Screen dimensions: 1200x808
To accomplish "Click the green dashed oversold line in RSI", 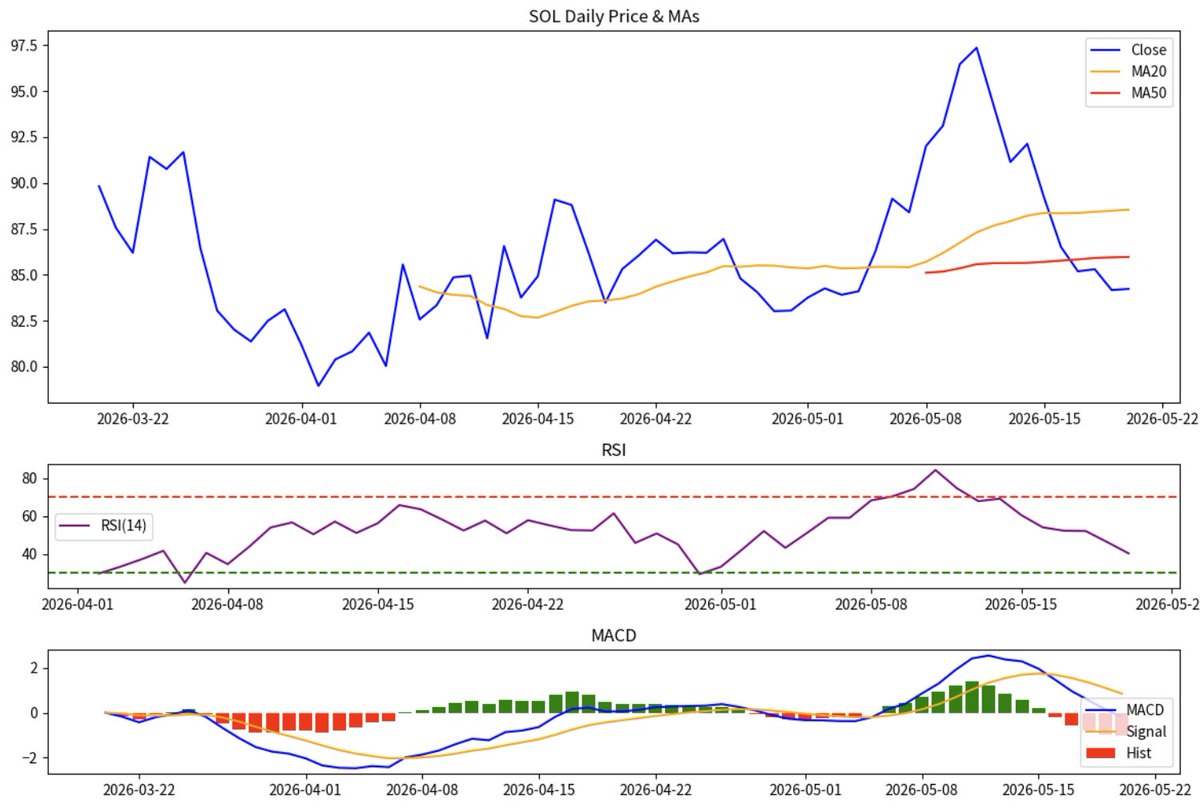I will coord(613,572).
